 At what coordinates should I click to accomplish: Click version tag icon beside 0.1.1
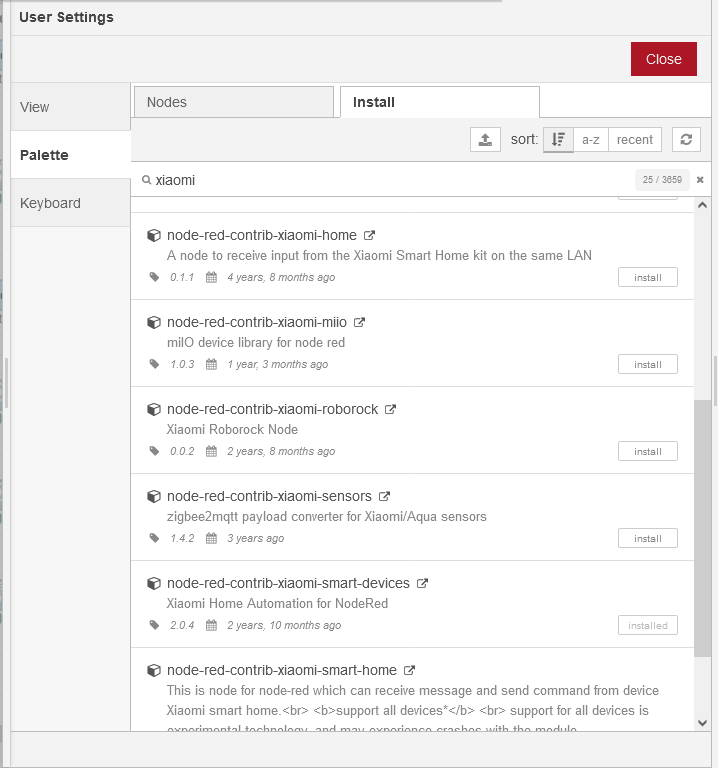coord(154,277)
